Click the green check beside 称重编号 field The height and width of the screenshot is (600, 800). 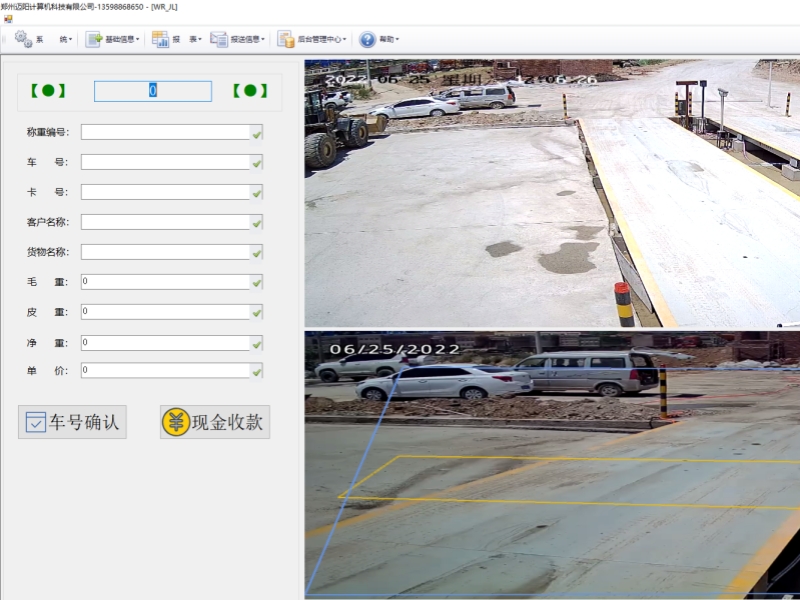[x=256, y=132]
